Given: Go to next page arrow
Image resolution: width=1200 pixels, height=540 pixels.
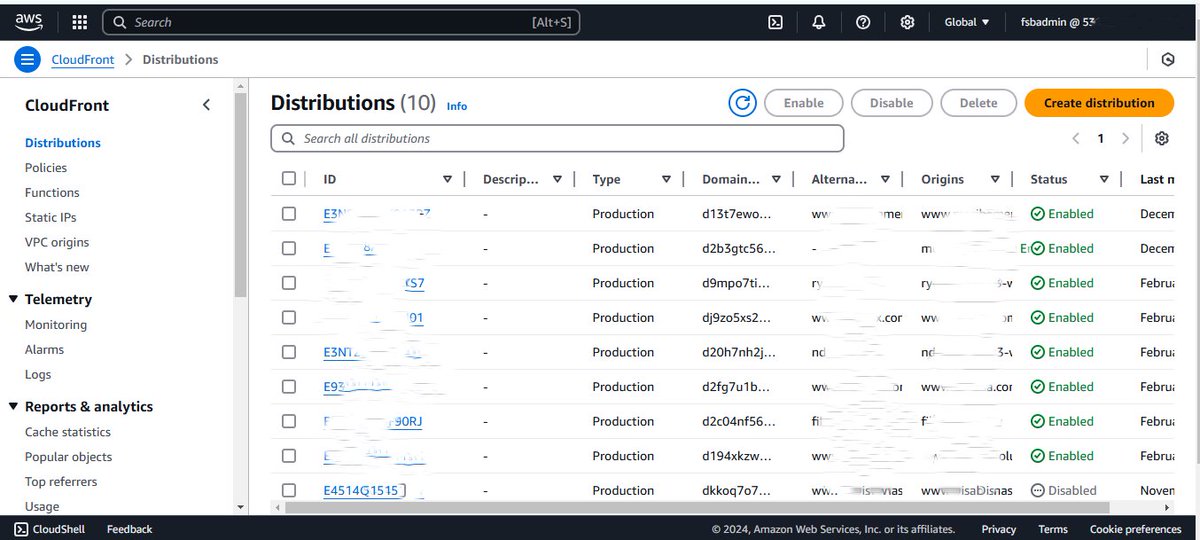Looking at the screenshot, I should 1125,138.
